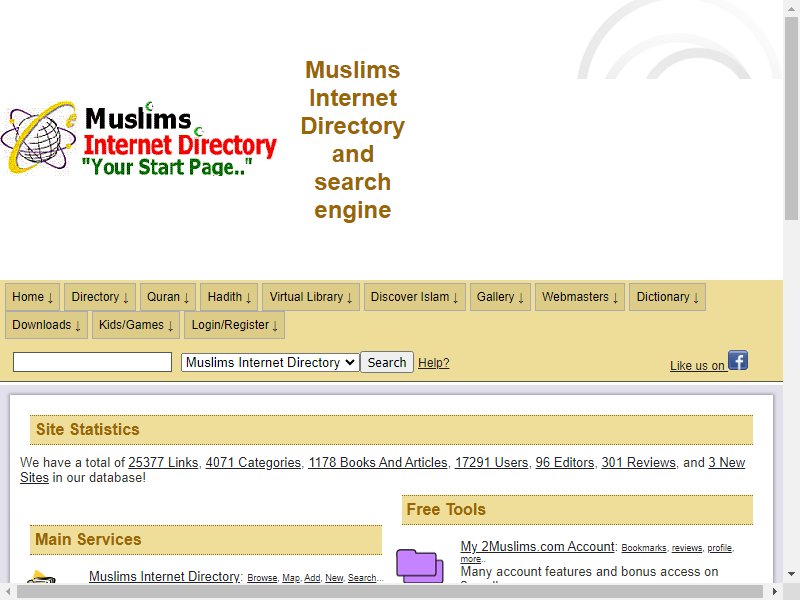The width and height of the screenshot is (800, 600).
Task: View the 96 Editors link
Action: tap(565, 462)
